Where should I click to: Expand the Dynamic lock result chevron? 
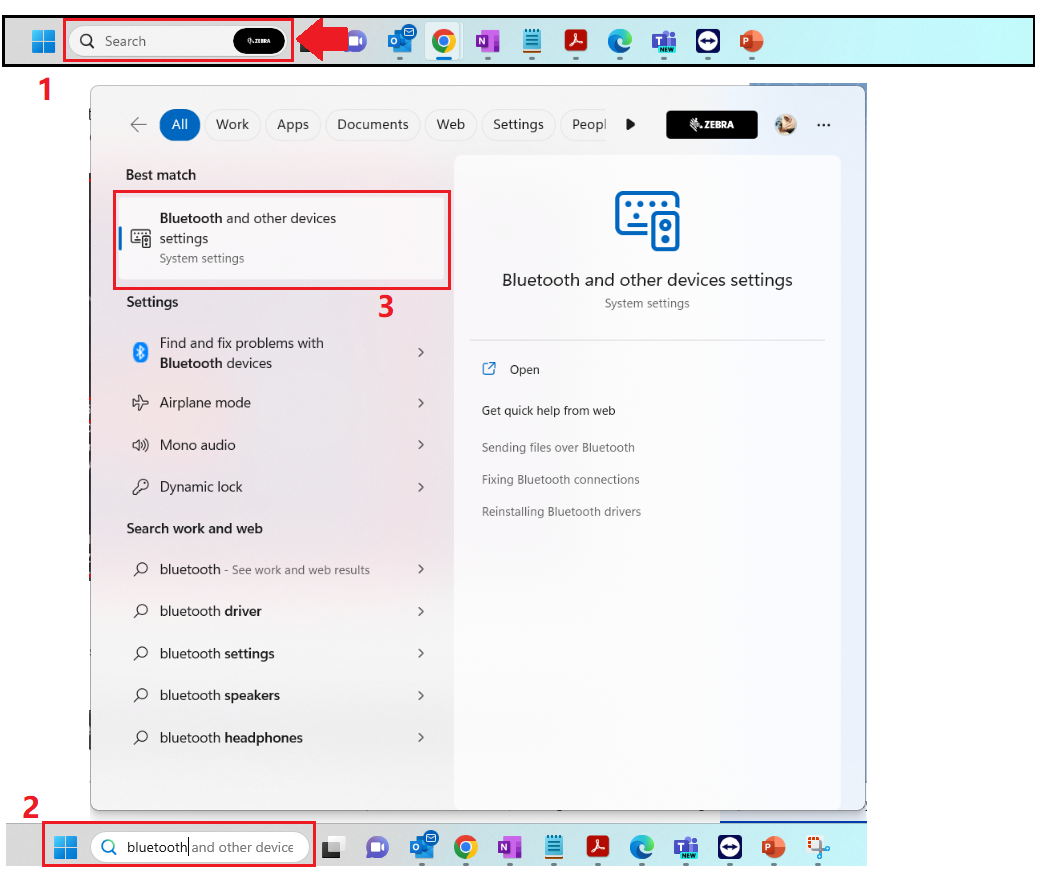point(421,487)
